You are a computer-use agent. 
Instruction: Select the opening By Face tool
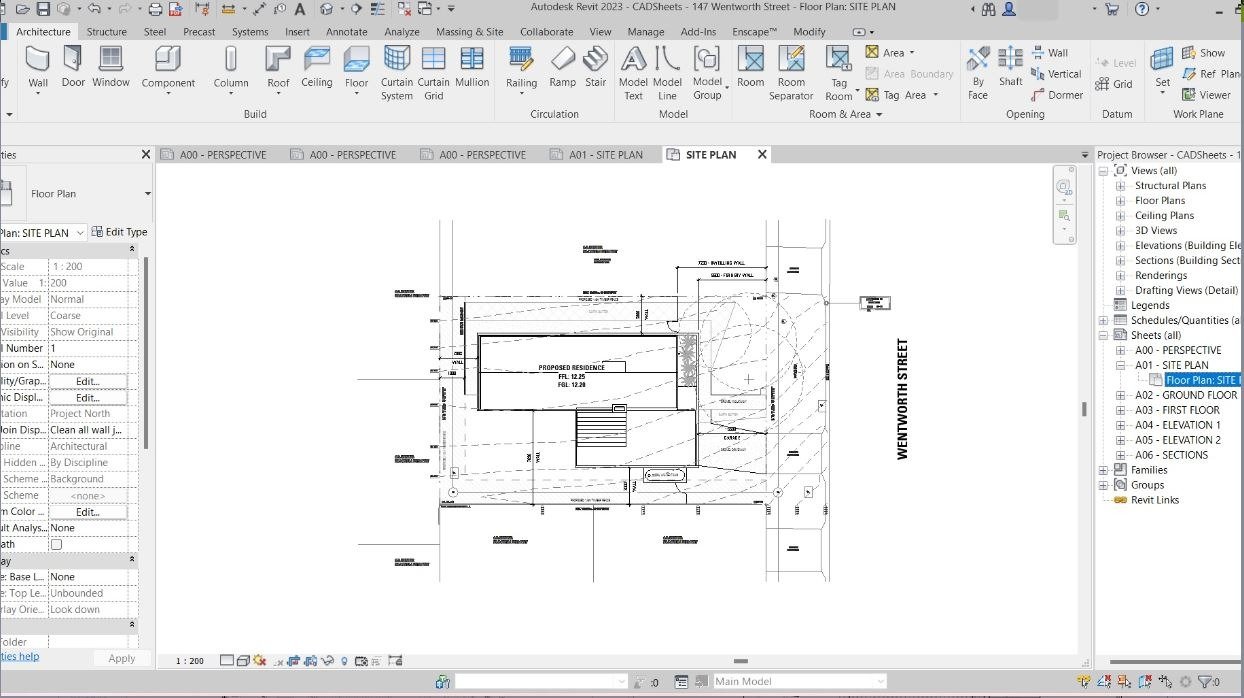pyautogui.click(x=978, y=73)
